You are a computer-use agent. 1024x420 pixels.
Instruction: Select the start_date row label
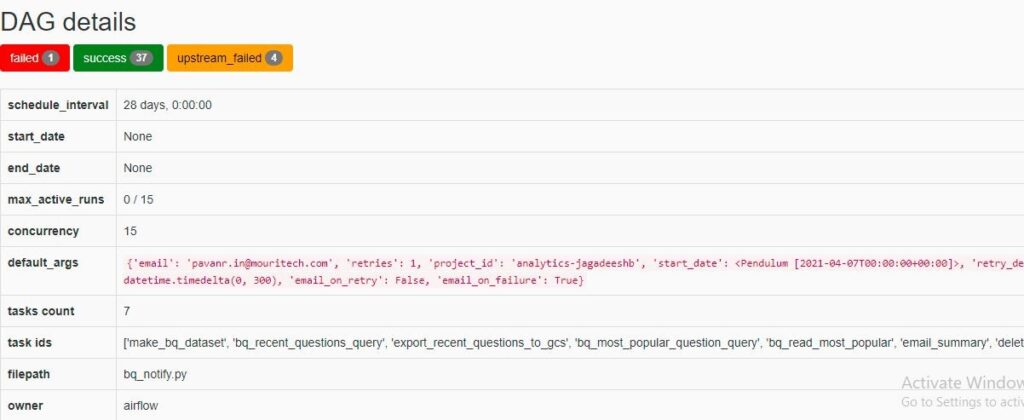pyautogui.click(x=36, y=136)
